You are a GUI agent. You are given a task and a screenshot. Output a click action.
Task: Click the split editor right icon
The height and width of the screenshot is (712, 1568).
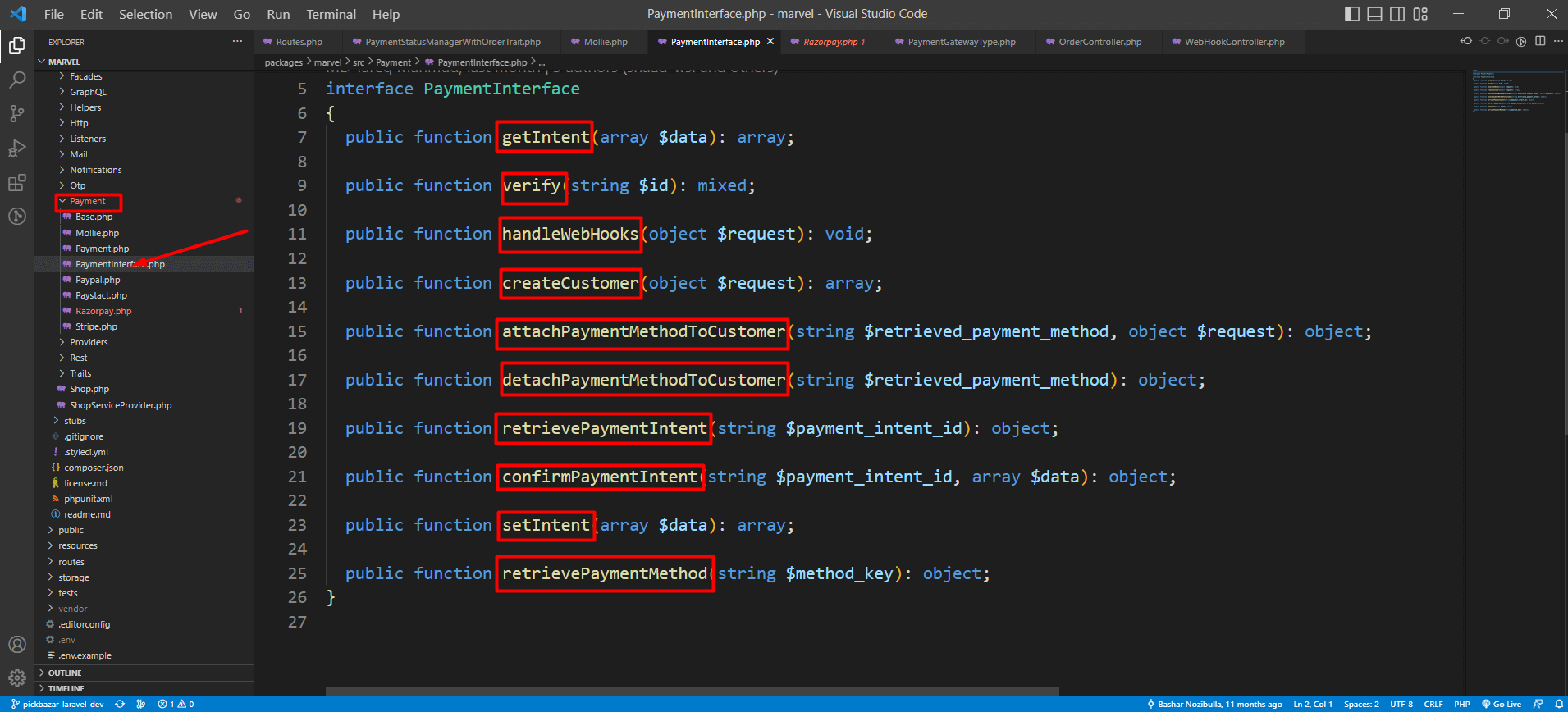click(1540, 42)
